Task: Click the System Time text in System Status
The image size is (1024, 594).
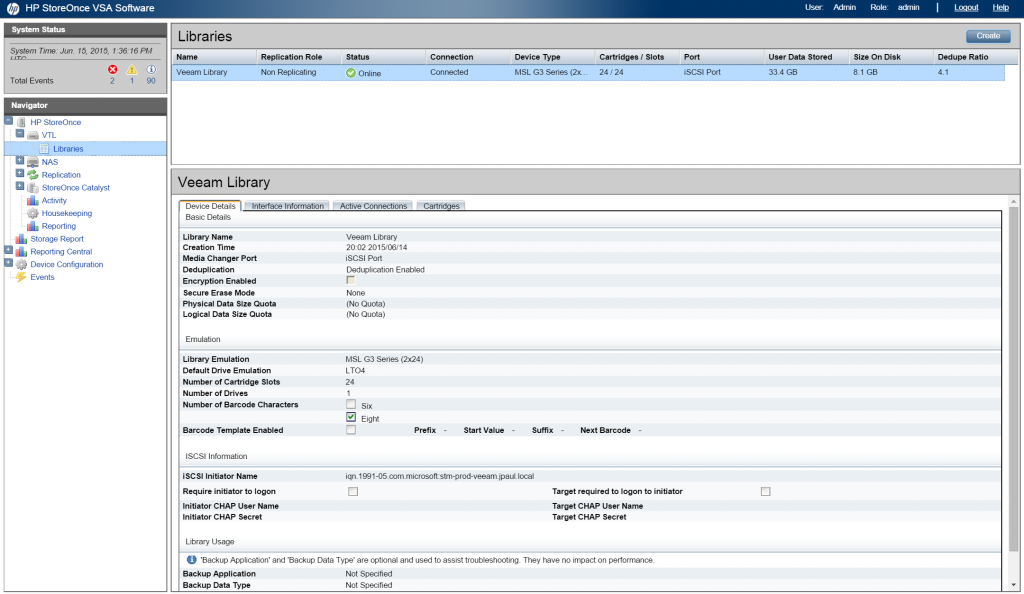Action: 81,51
